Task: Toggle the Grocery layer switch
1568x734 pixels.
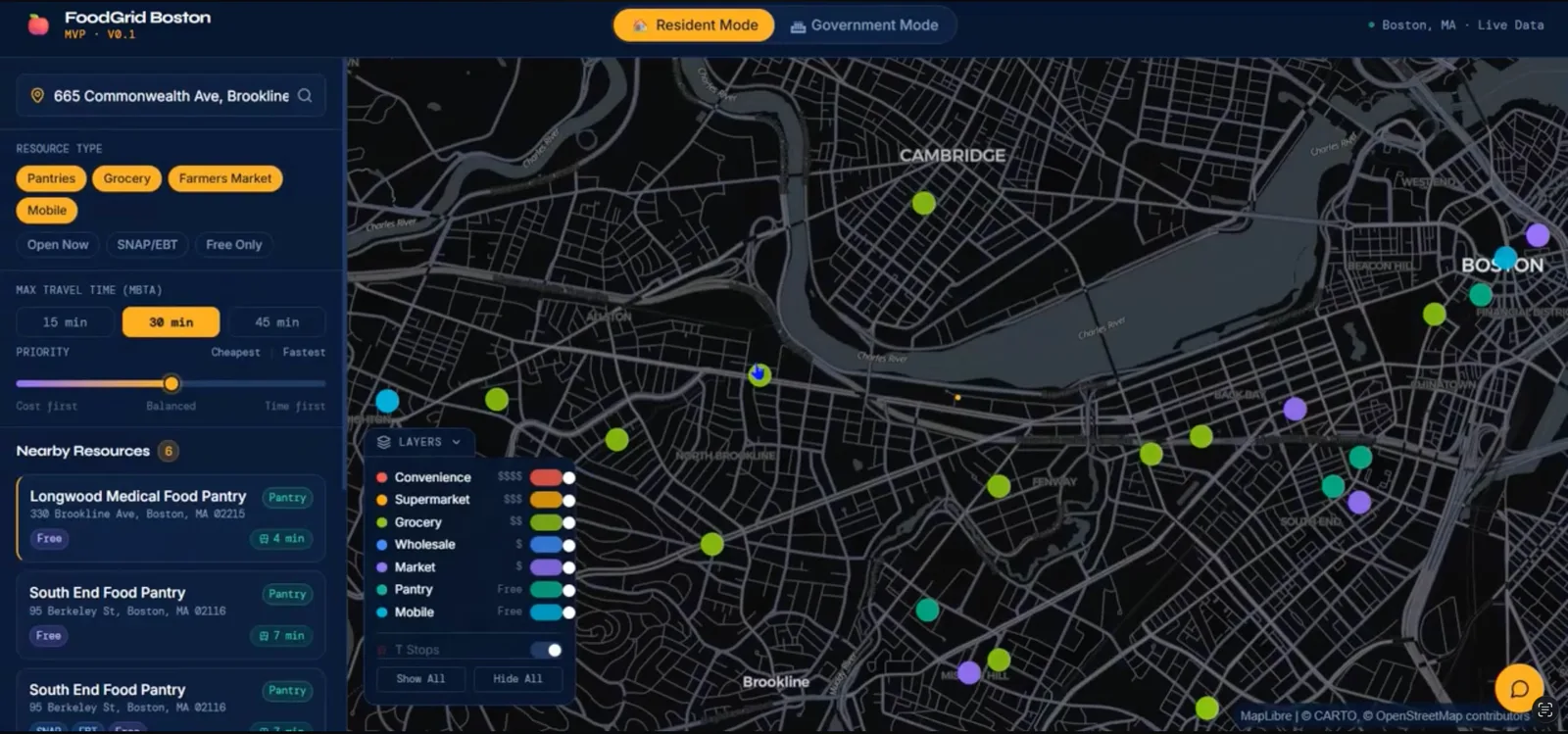Action: (x=553, y=522)
